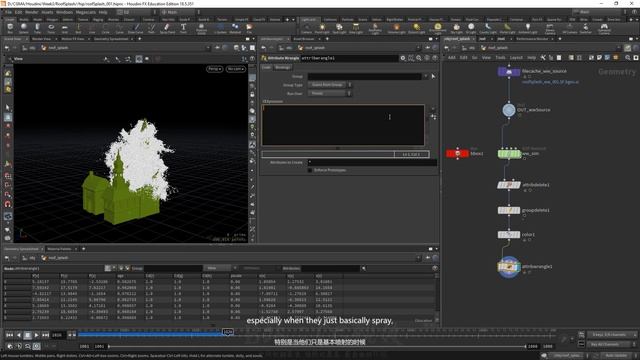The image size is (640, 360).
Task: Select the Grid shelf tool
Action: click(64, 28)
